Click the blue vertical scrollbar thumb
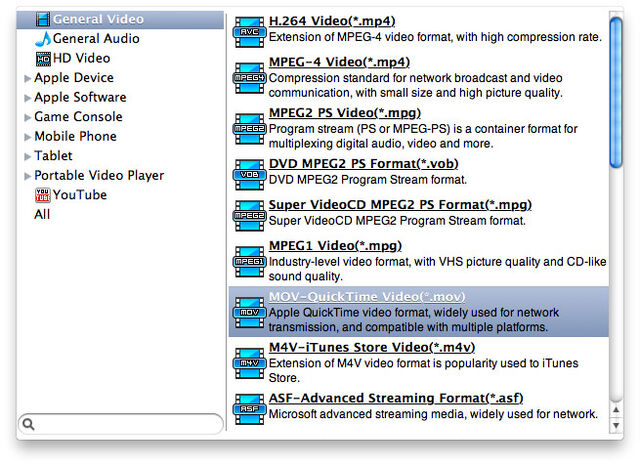The height and width of the screenshot is (466, 640). click(x=616, y=93)
